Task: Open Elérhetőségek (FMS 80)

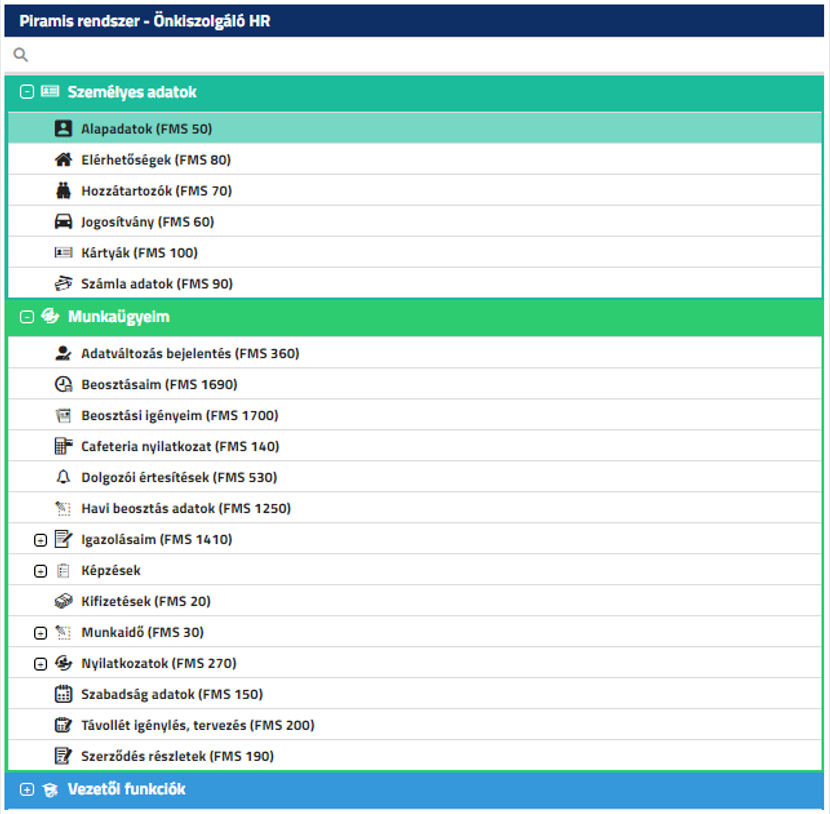Action: [415, 159]
